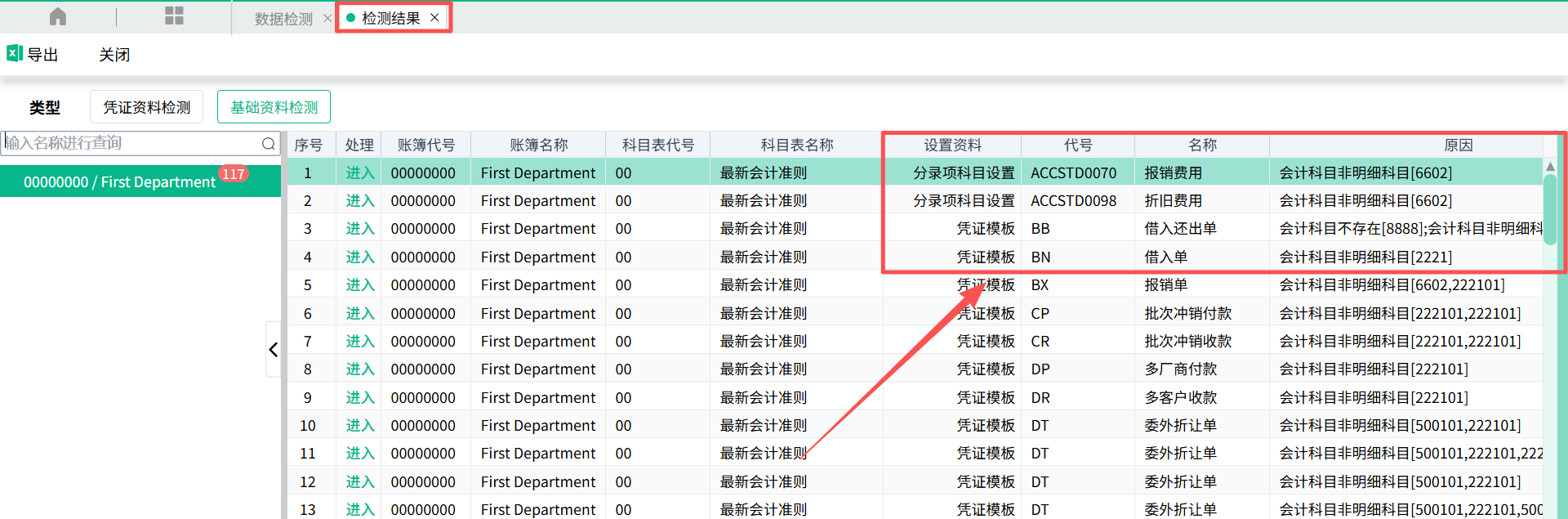Close the 数据检测 tab

click(327, 18)
